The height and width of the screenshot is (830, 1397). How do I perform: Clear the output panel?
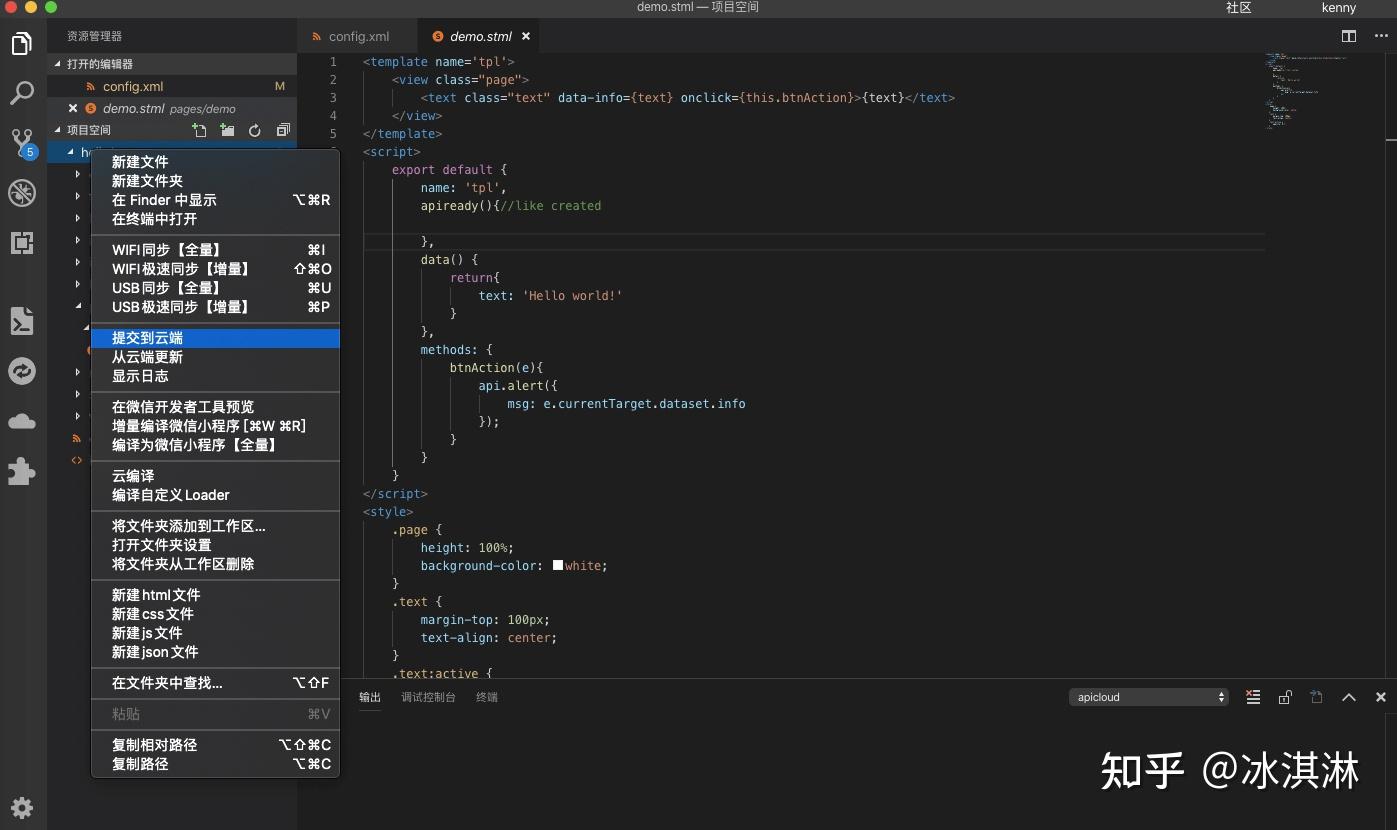pyautogui.click(x=1253, y=697)
